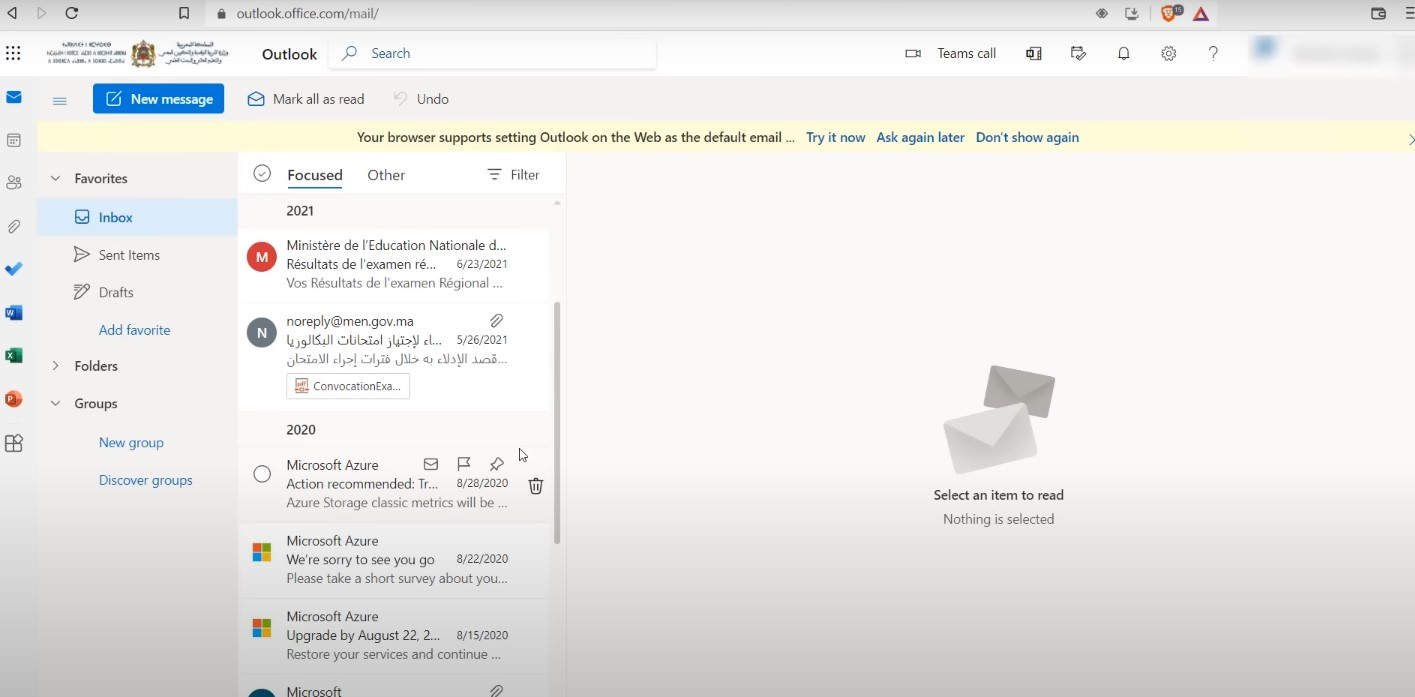
Task: Open My Day calendar-check icon
Action: point(1078,54)
